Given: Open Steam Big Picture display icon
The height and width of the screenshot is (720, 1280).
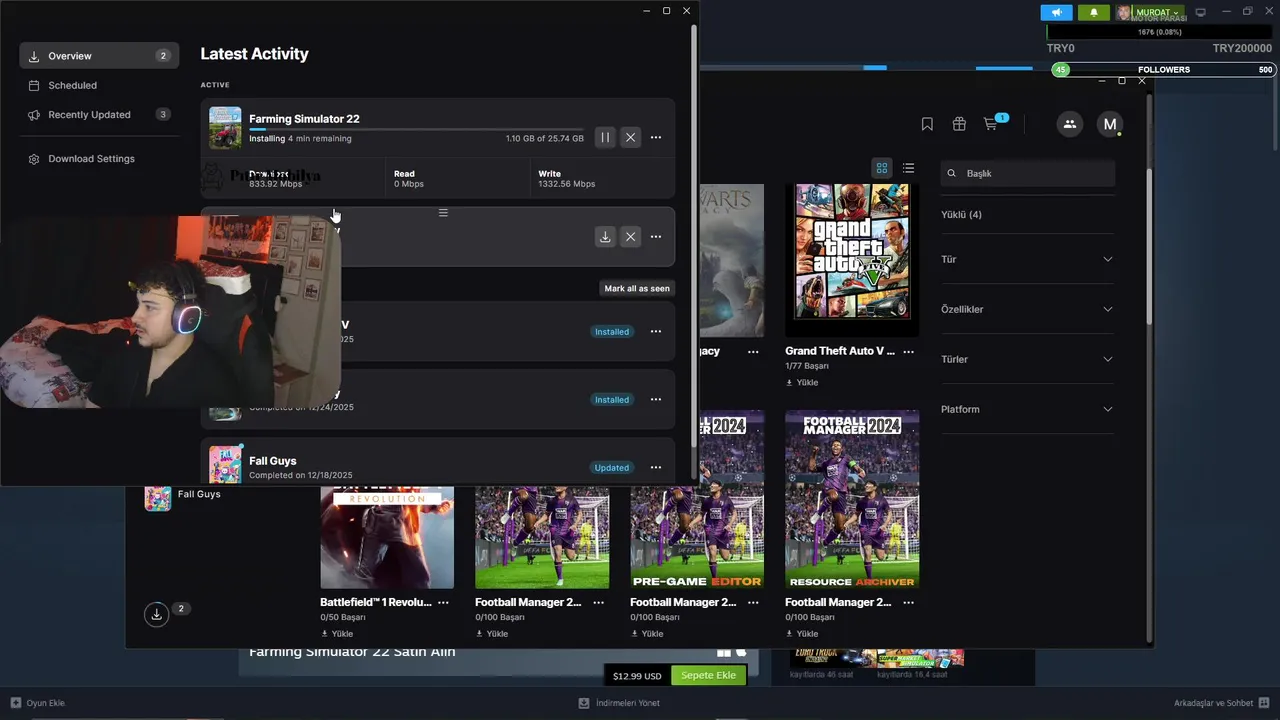Looking at the screenshot, I should 1201,12.
